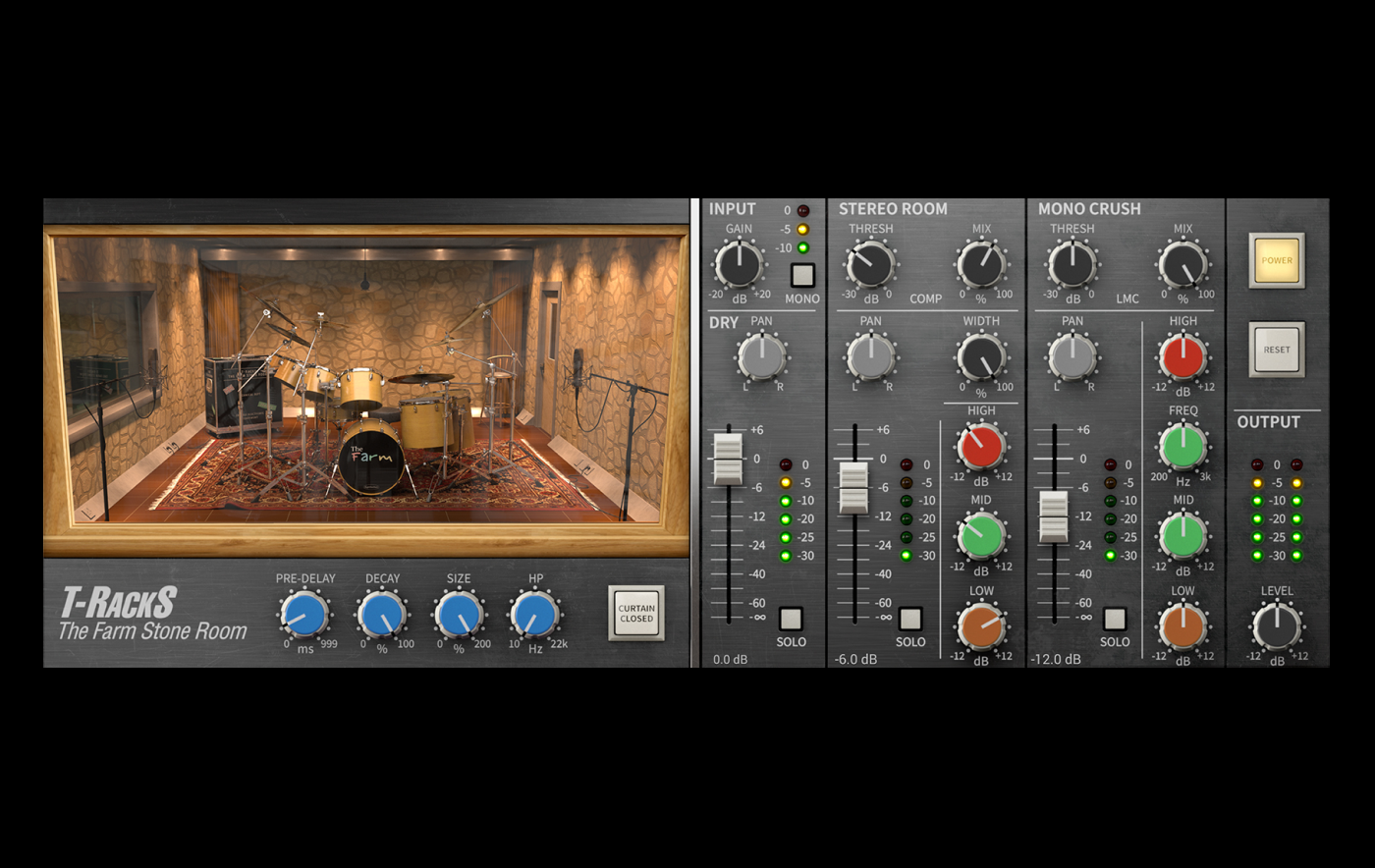Click the MONO CRUSH MIX knob
This screenshot has height=868, width=1375.
coord(1182,264)
